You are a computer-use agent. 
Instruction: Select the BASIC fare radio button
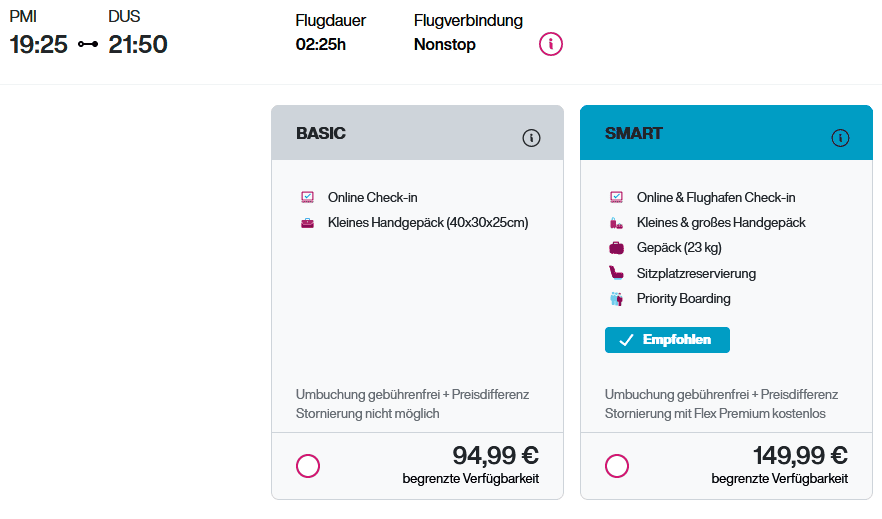tap(308, 466)
